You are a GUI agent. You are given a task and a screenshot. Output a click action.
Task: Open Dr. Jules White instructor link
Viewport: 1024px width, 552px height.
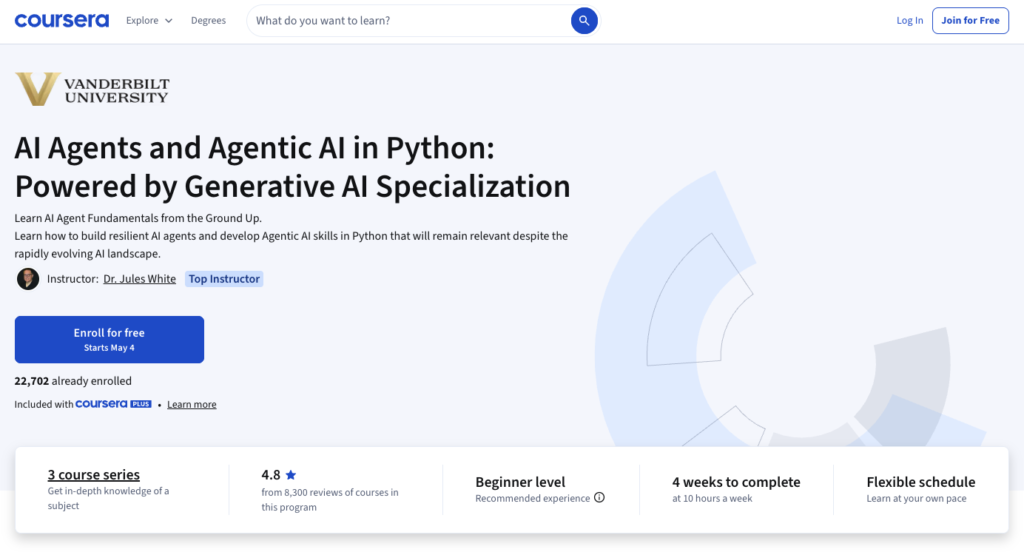(140, 279)
